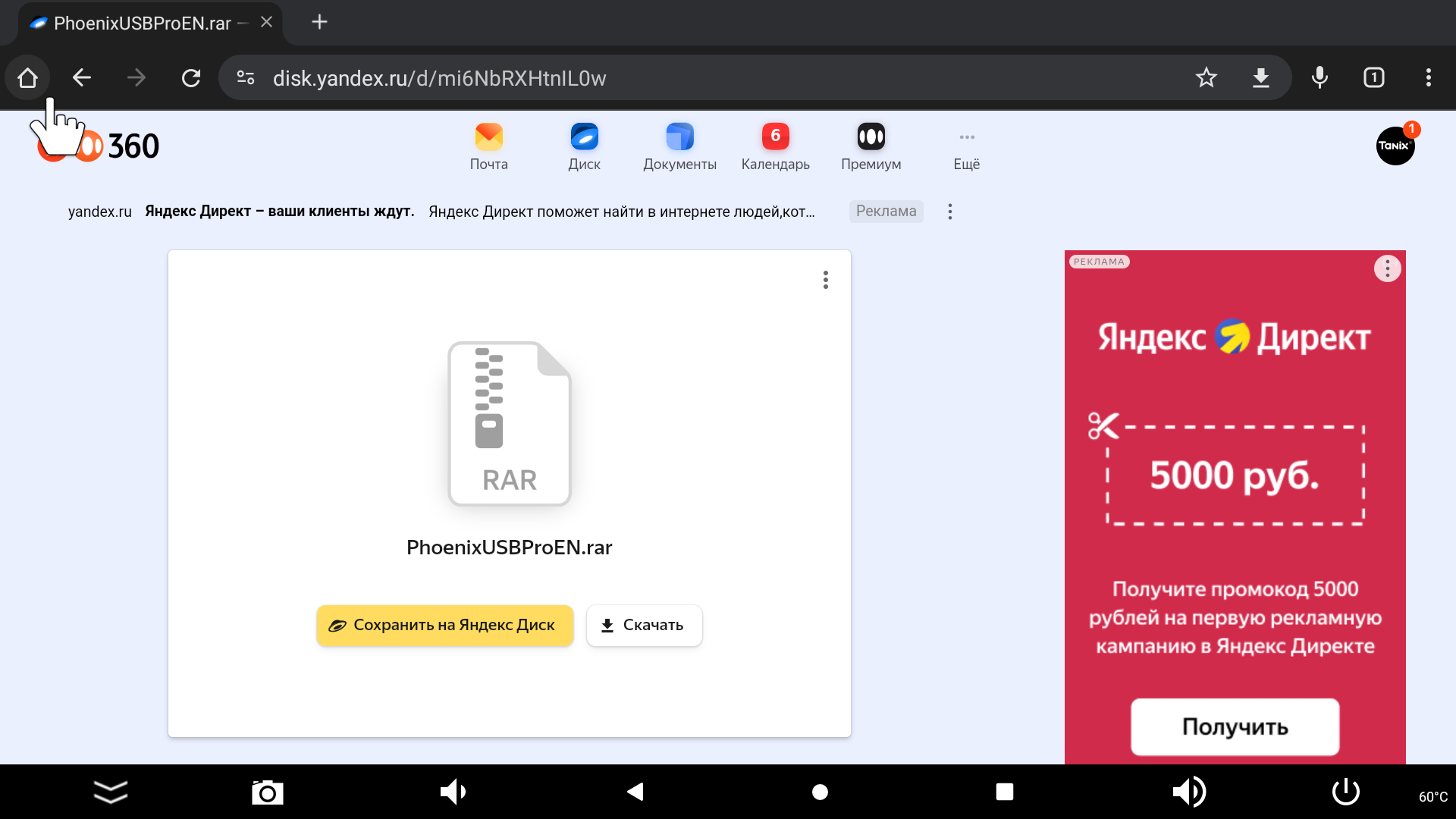Open the text ad options menu
The image size is (1456, 819).
coord(949,212)
